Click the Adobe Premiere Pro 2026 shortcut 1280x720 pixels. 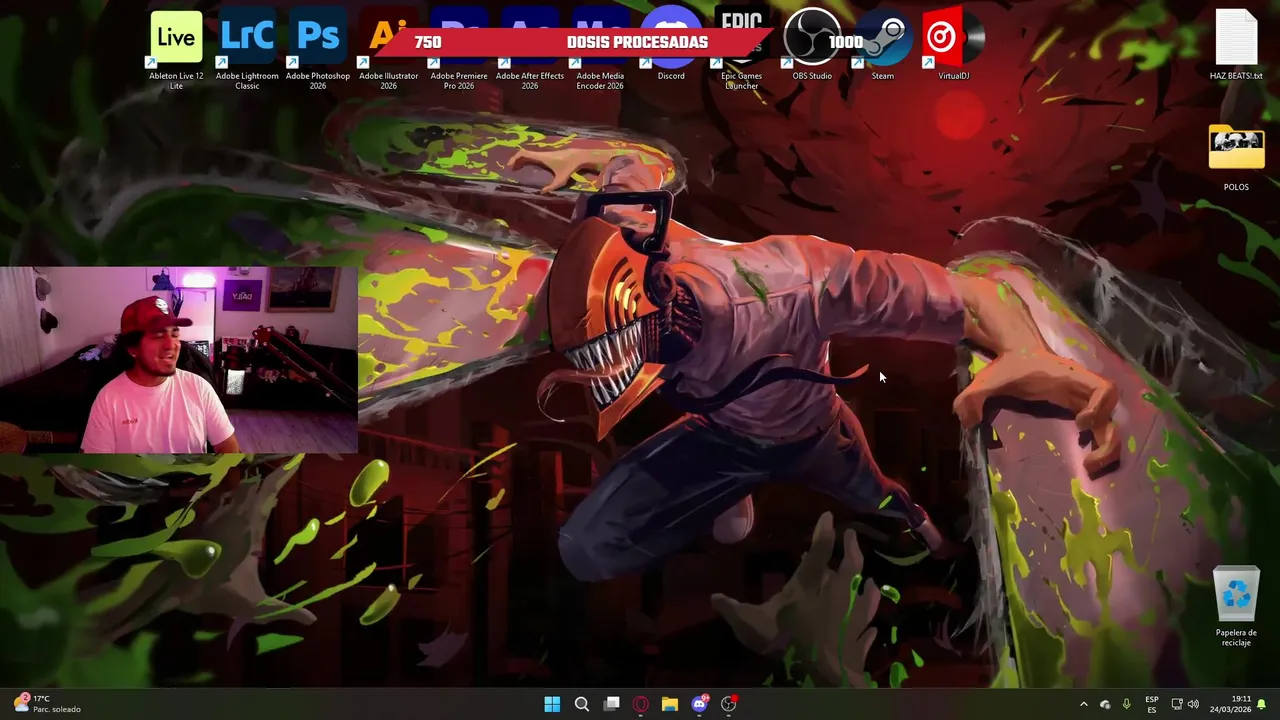[x=459, y=50]
